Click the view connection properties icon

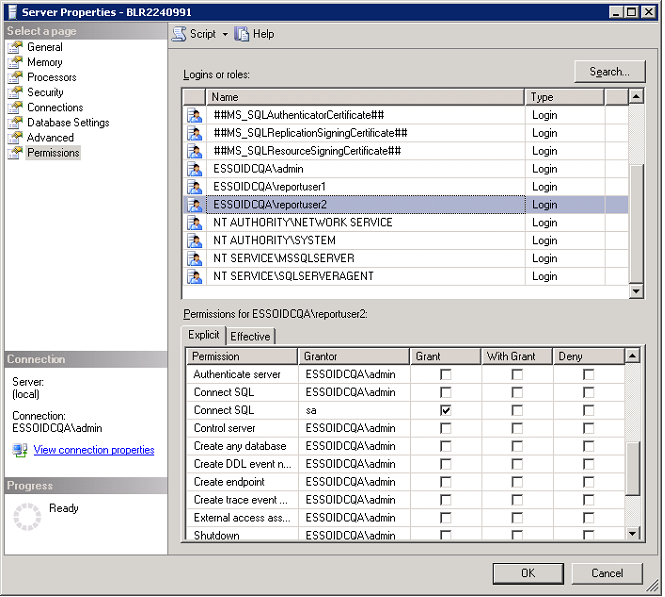pos(20,450)
